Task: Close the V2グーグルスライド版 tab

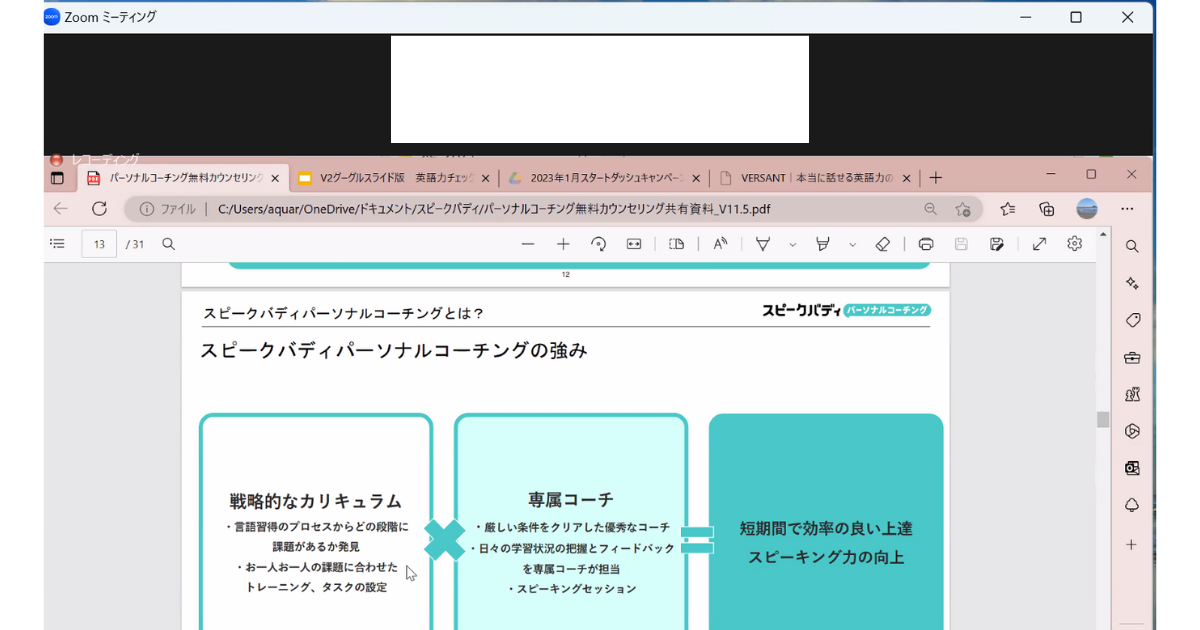Action: pos(485,178)
